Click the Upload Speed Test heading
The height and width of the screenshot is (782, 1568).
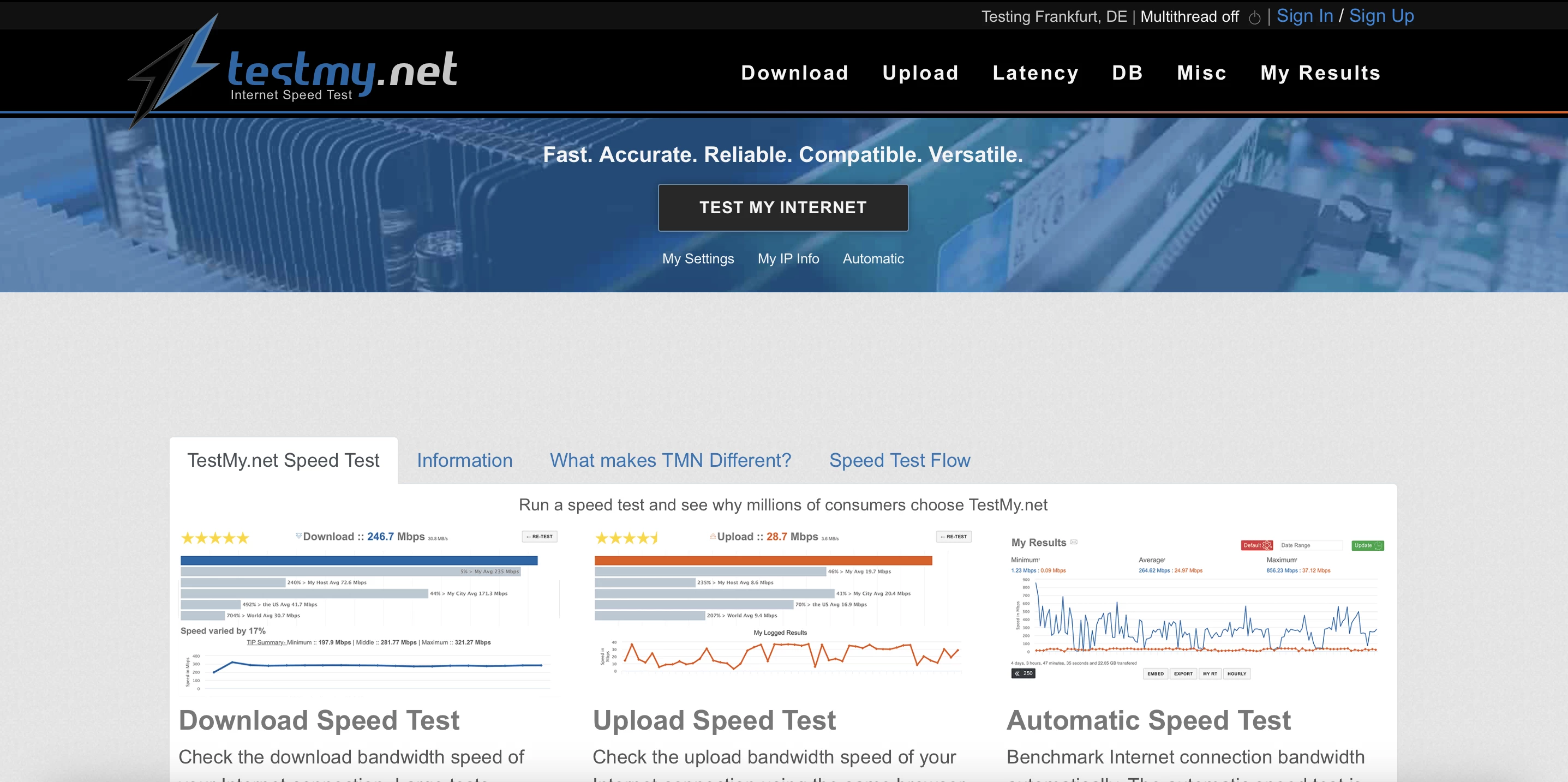click(x=714, y=720)
